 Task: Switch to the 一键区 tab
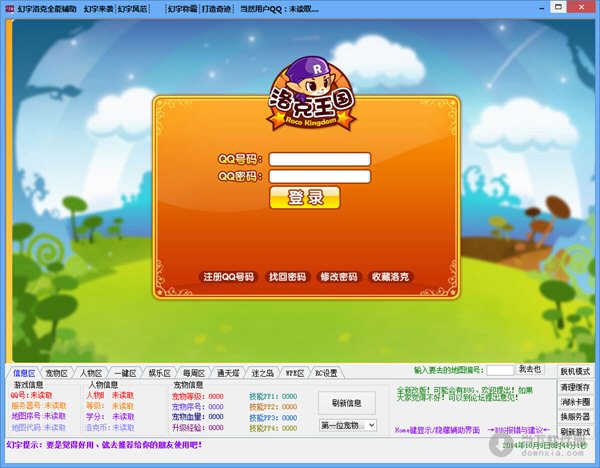click(x=125, y=373)
